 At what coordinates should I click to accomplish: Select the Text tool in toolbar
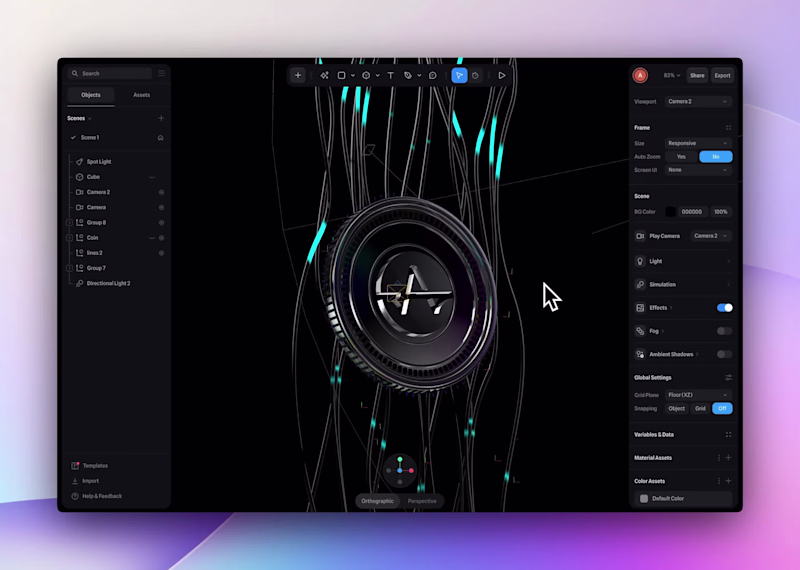[391, 76]
